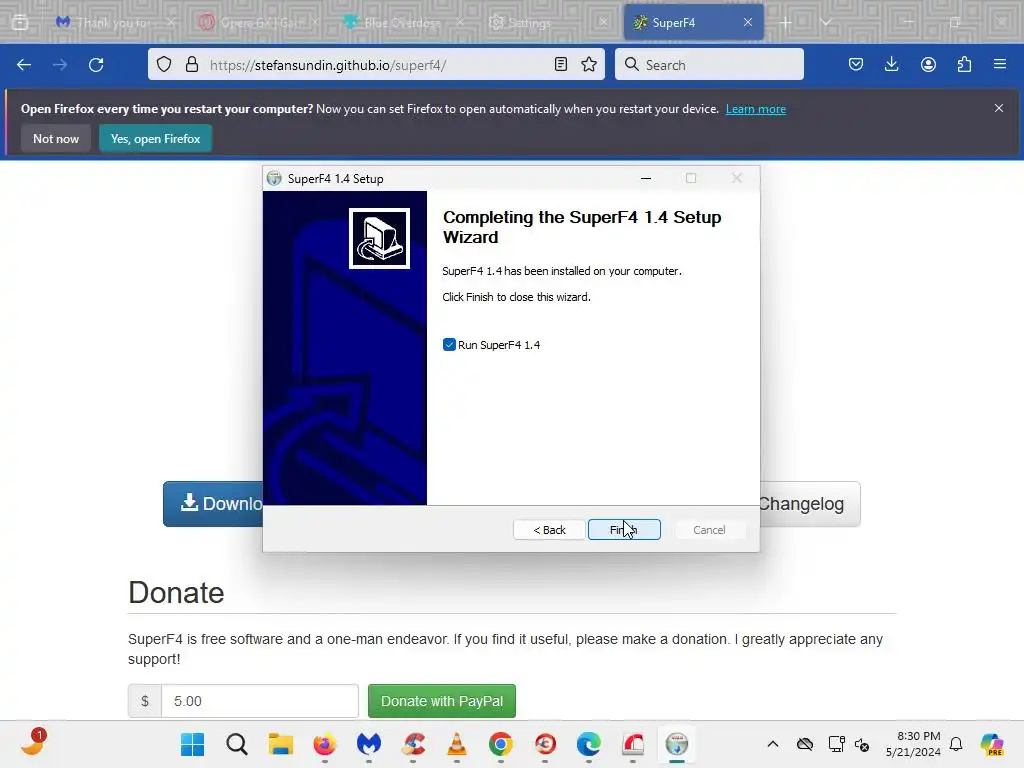
Task: Open Firefox View in tab strip
Action: pyautogui.click(x=20, y=23)
